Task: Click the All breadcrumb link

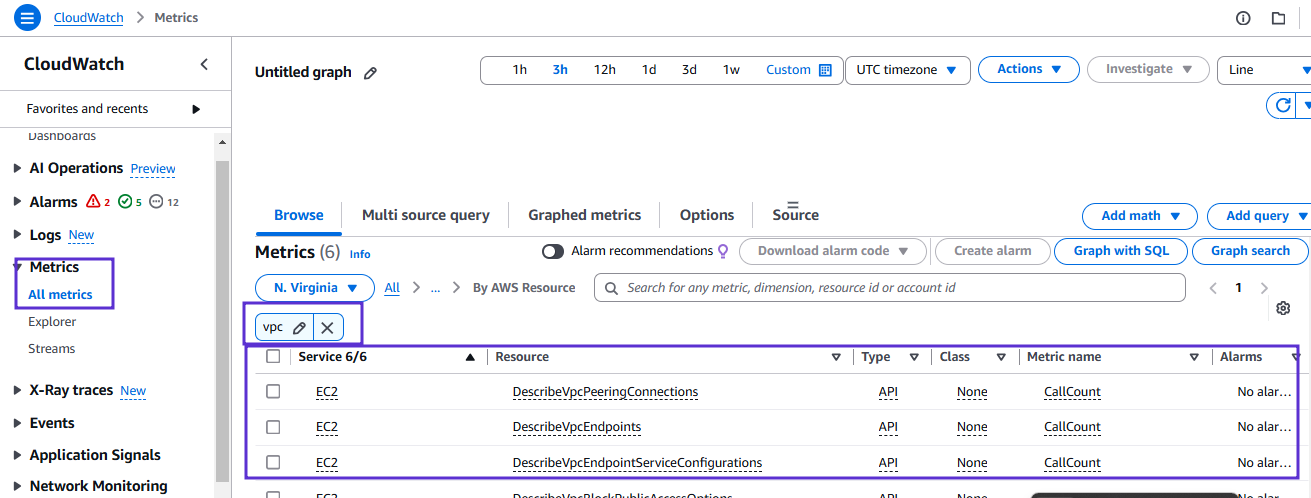Action: coord(392,288)
